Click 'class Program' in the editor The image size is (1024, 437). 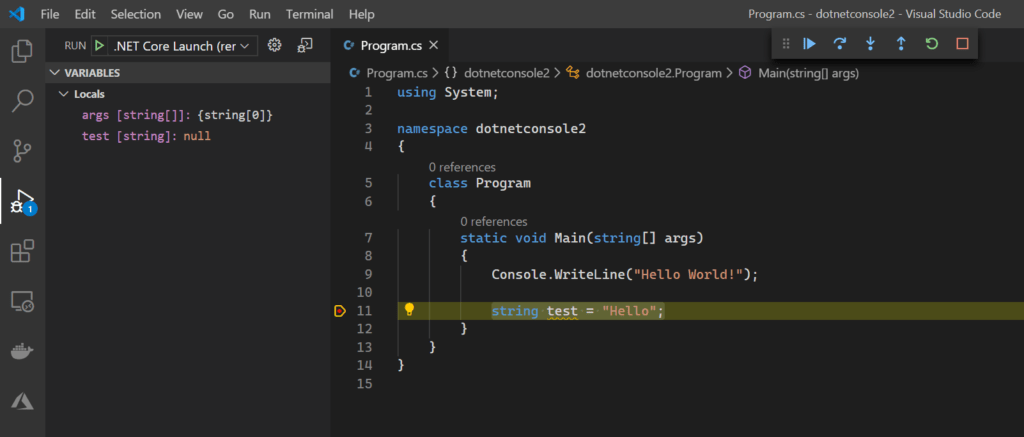(480, 183)
